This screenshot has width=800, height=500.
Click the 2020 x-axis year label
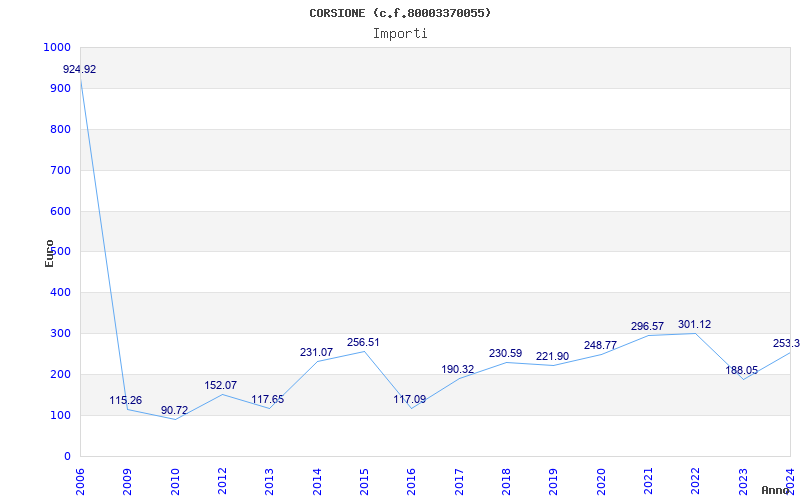point(601,482)
